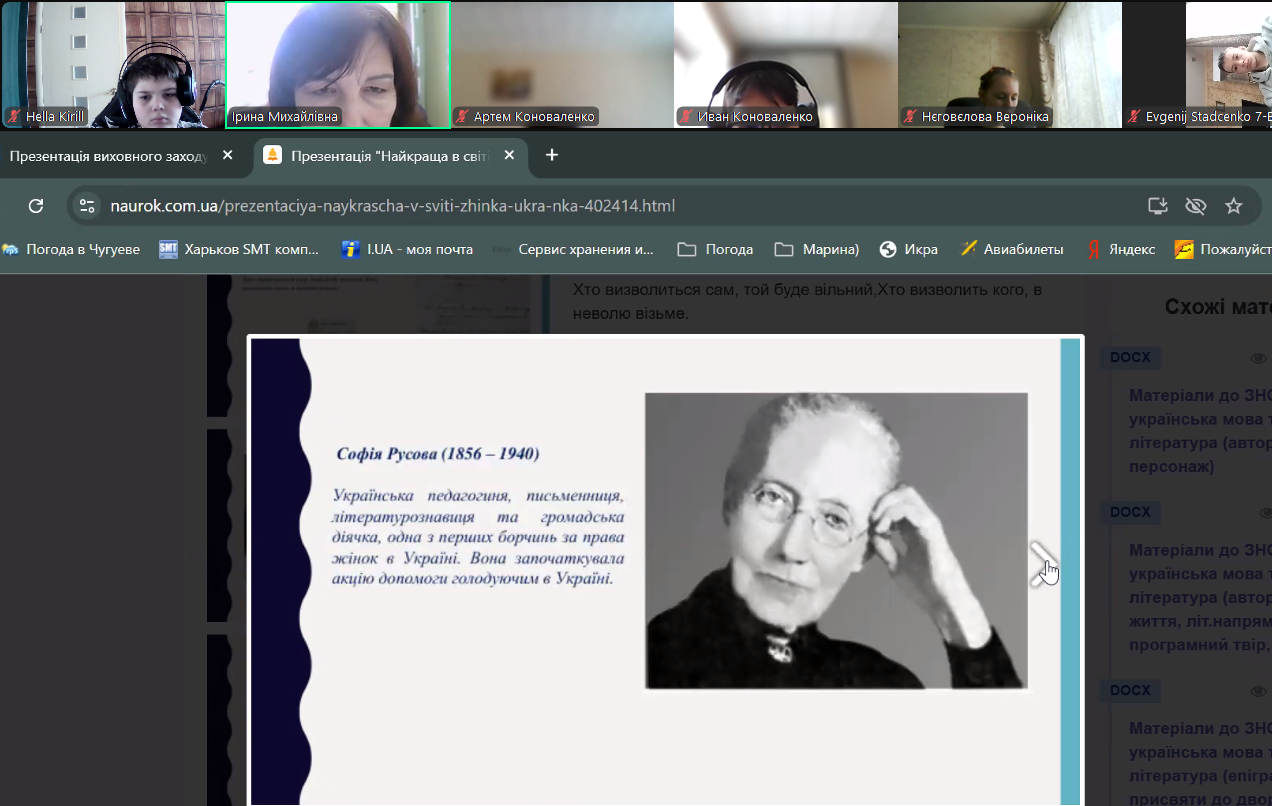The image size is (1272, 806).
Task: Toggle the crossed-eye tracking protection icon
Action: click(x=1195, y=206)
